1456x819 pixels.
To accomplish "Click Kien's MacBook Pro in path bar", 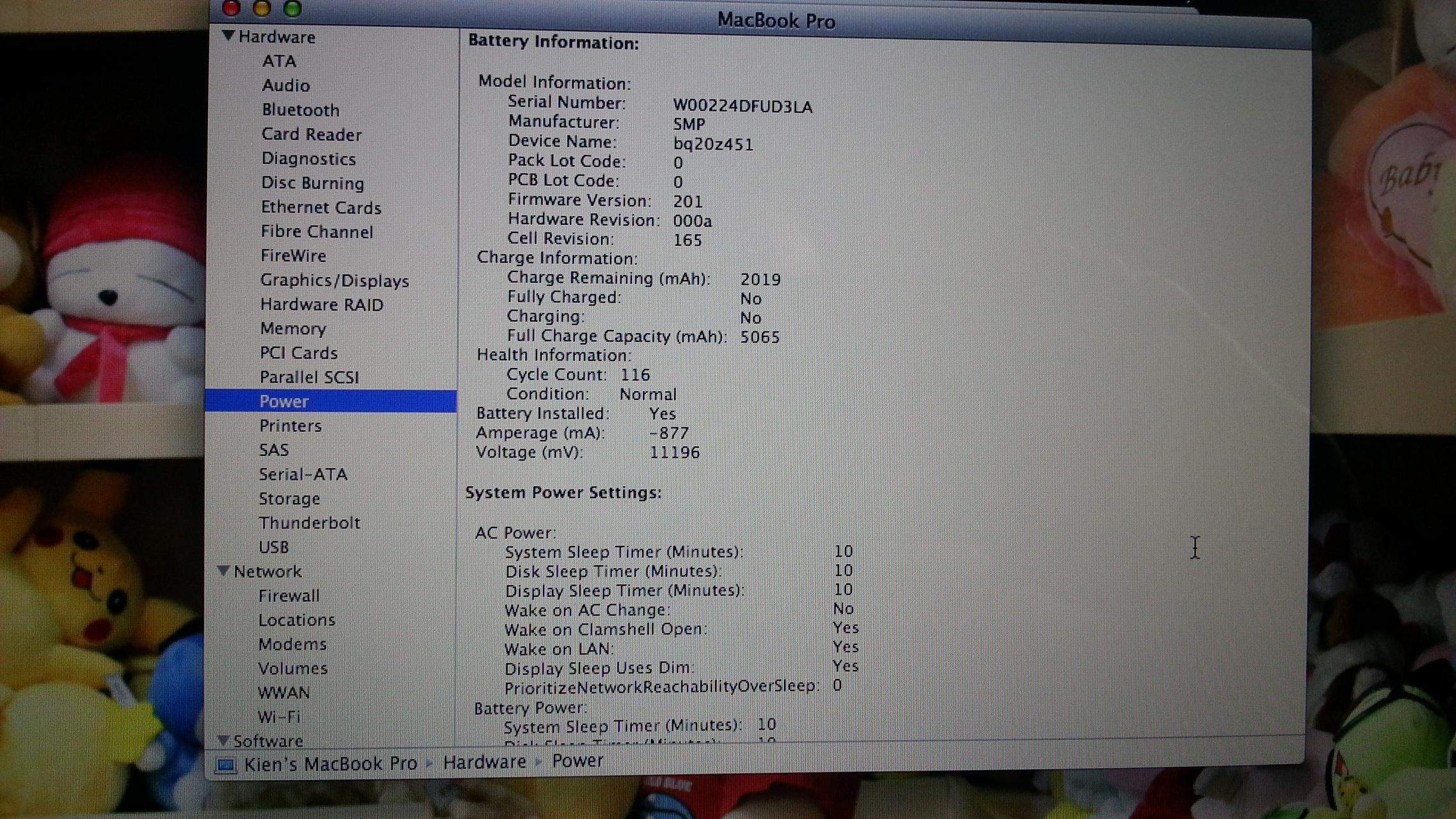I will pos(330,764).
